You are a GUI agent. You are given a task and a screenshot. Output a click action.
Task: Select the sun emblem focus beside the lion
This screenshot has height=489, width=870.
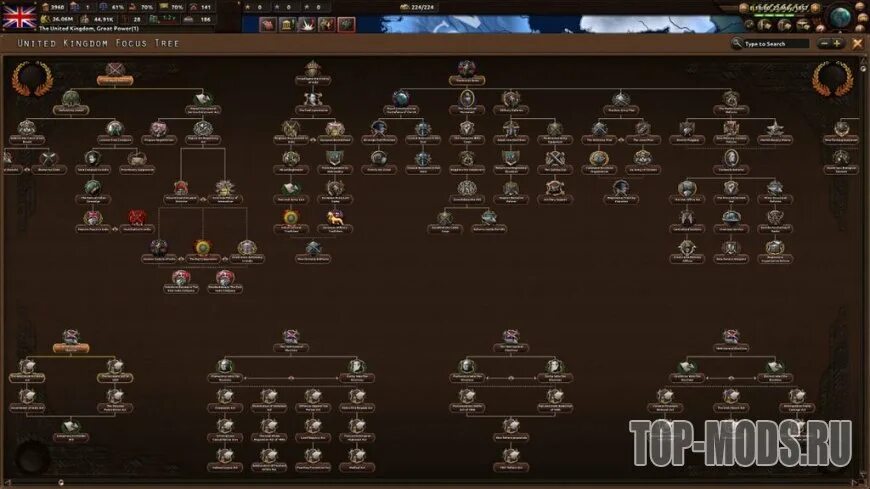pos(291,221)
